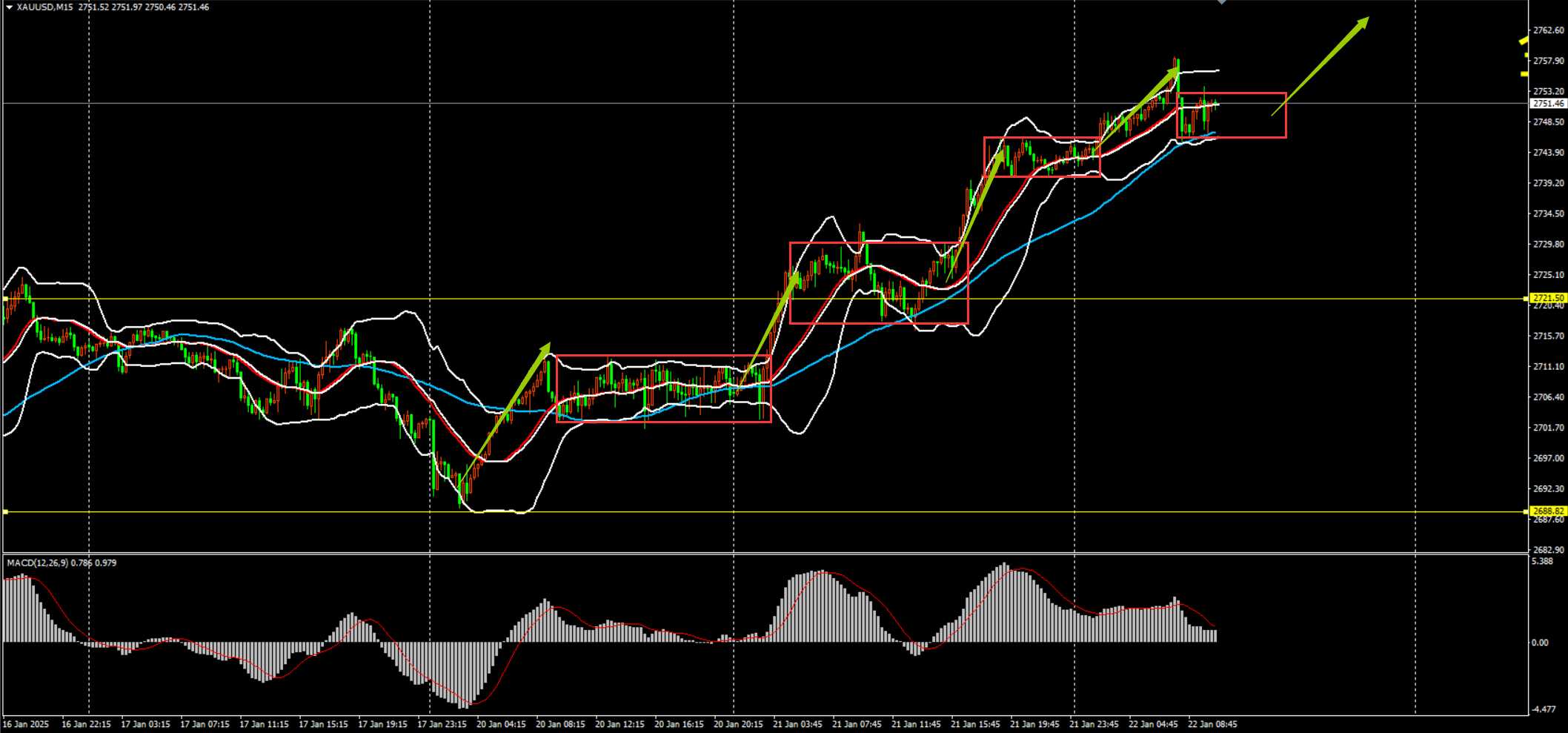
Task: Click time axis label 22 Jan 04:45
Action: tap(1153, 724)
